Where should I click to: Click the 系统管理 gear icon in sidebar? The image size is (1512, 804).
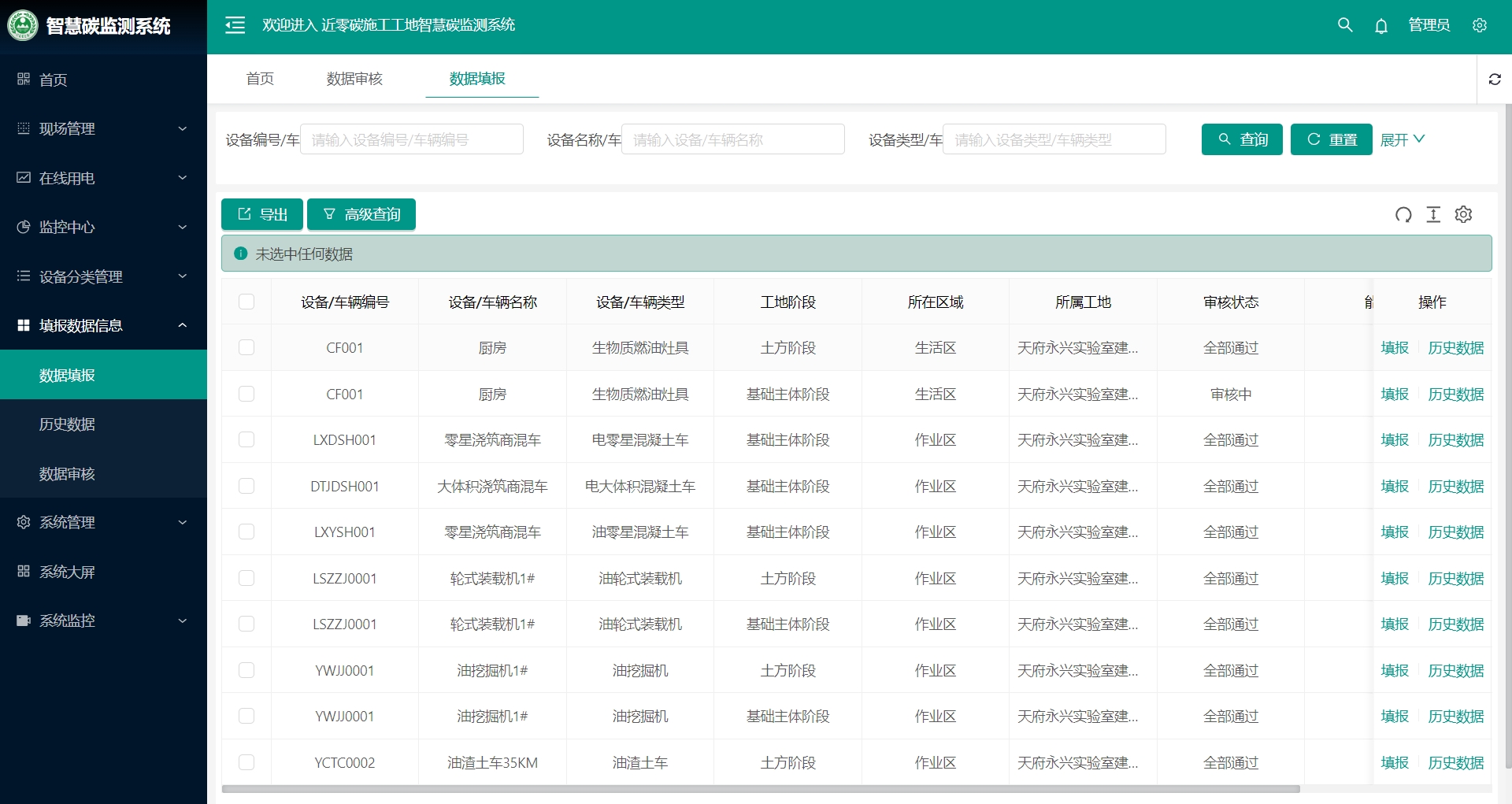coord(24,522)
